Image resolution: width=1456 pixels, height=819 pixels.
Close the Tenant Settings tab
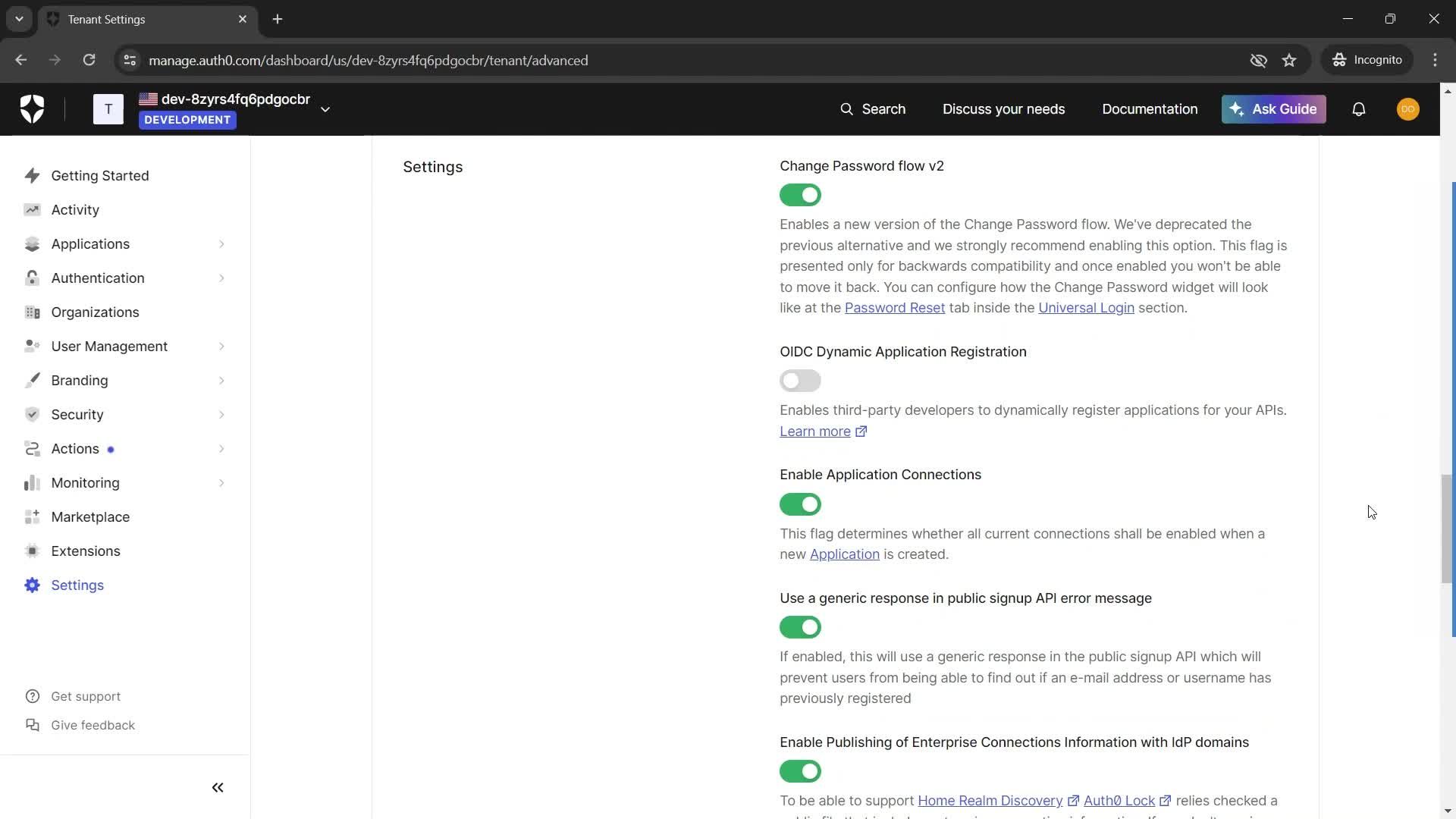coord(243,20)
